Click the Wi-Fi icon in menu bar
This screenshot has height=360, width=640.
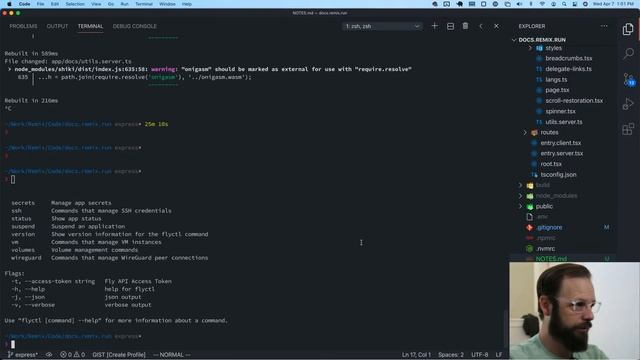542,4
